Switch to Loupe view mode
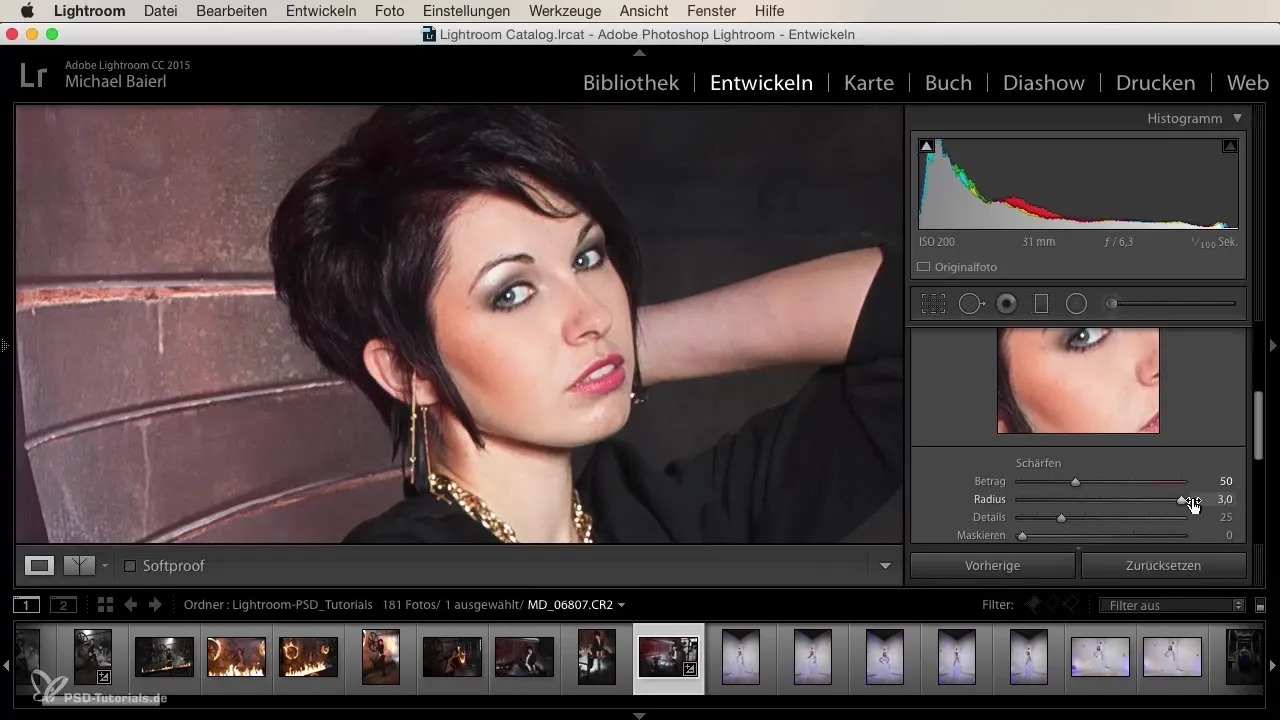The image size is (1280, 720). click(x=40, y=566)
